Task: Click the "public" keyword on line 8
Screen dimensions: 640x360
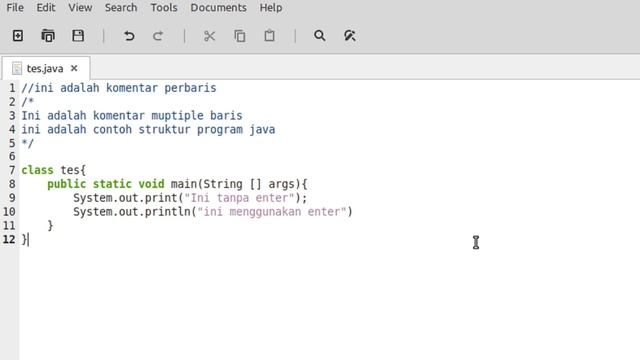Action: point(67,184)
